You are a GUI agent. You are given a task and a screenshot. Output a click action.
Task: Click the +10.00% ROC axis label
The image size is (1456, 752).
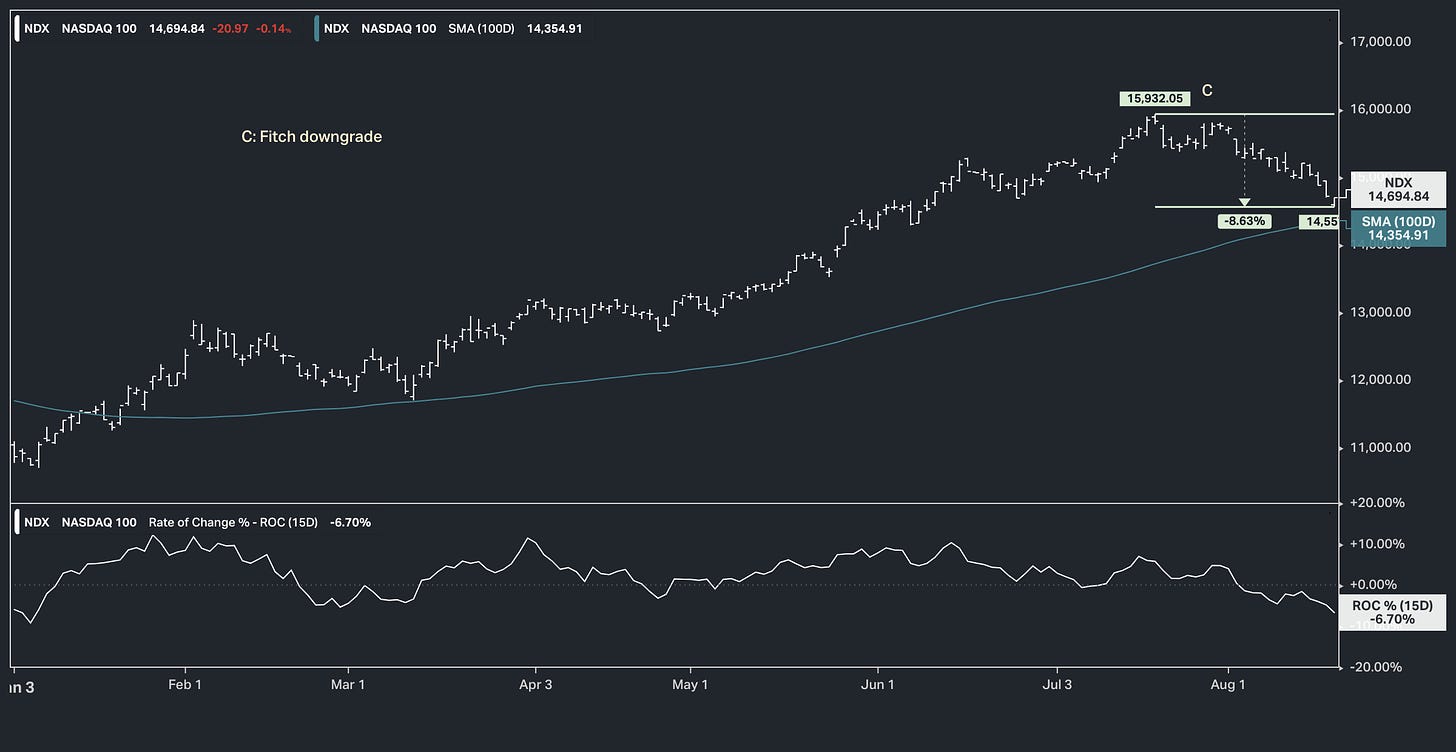1376,544
